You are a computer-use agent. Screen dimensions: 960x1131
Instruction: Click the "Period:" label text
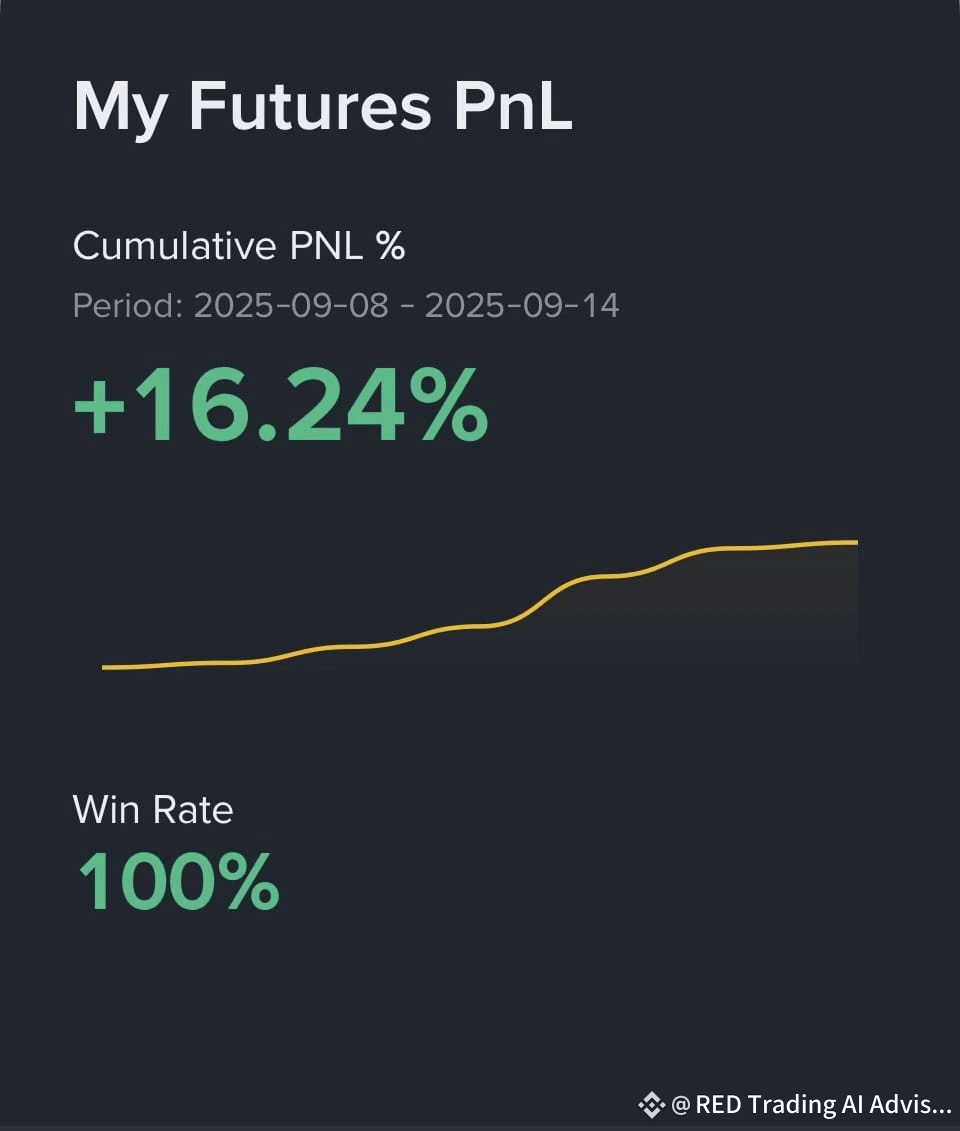click(x=128, y=305)
